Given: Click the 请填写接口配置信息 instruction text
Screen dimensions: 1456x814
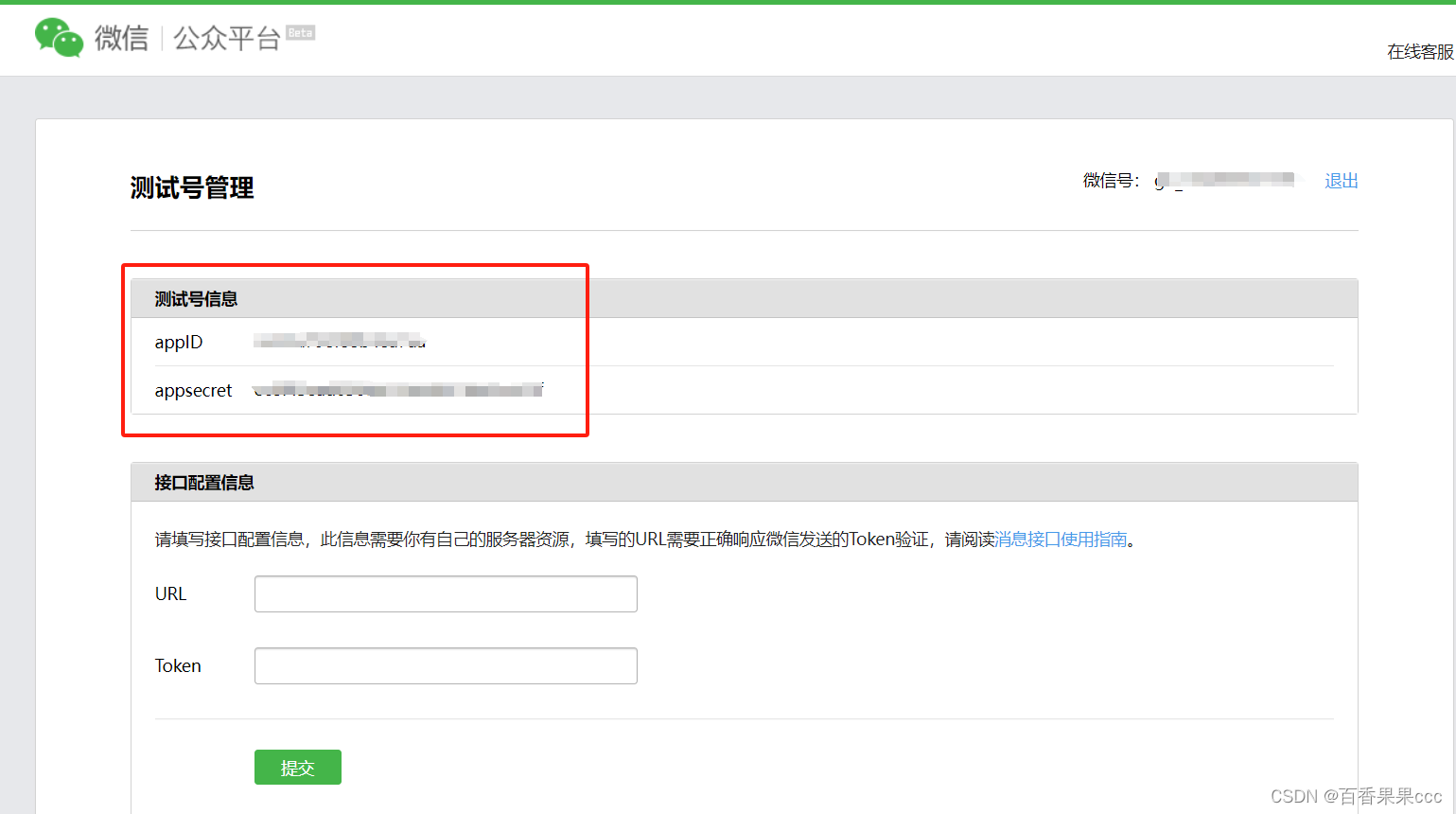Looking at the screenshot, I should (x=644, y=539).
